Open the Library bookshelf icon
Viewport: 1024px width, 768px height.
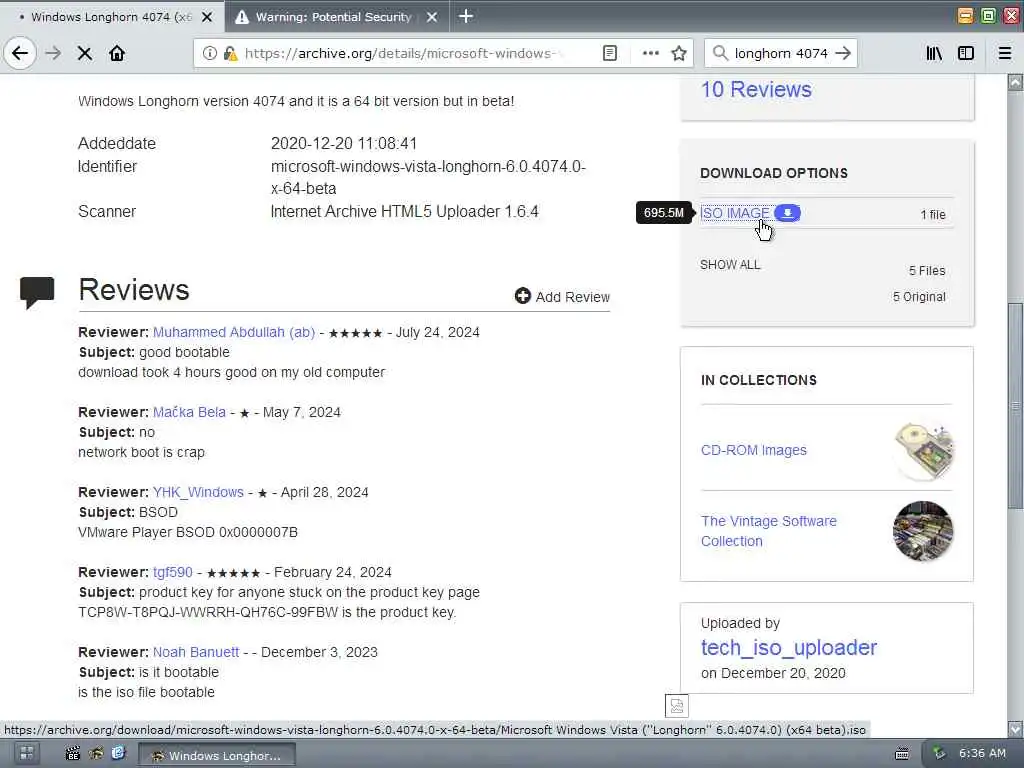(x=934, y=54)
